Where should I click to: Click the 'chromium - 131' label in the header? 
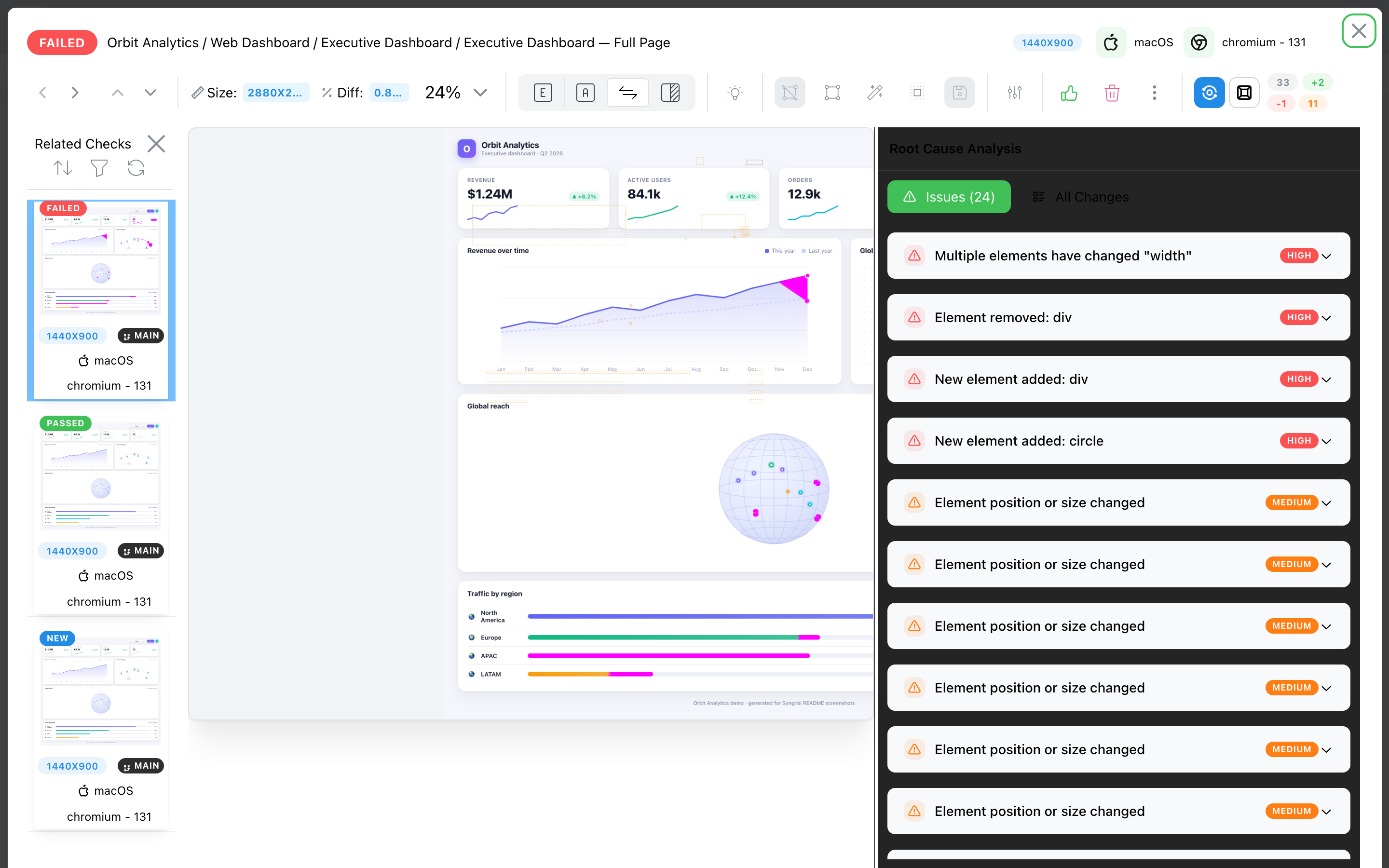[x=1263, y=42]
